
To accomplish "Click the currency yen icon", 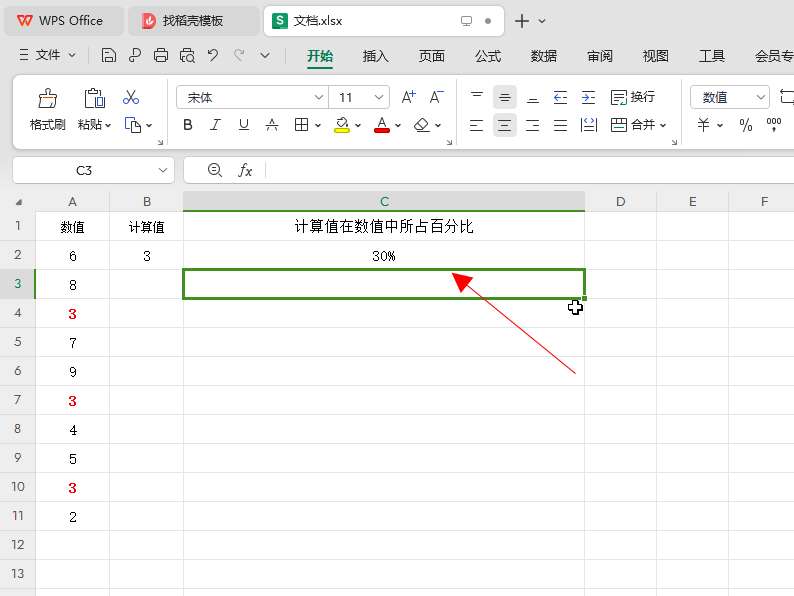I will tap(703, 125).
